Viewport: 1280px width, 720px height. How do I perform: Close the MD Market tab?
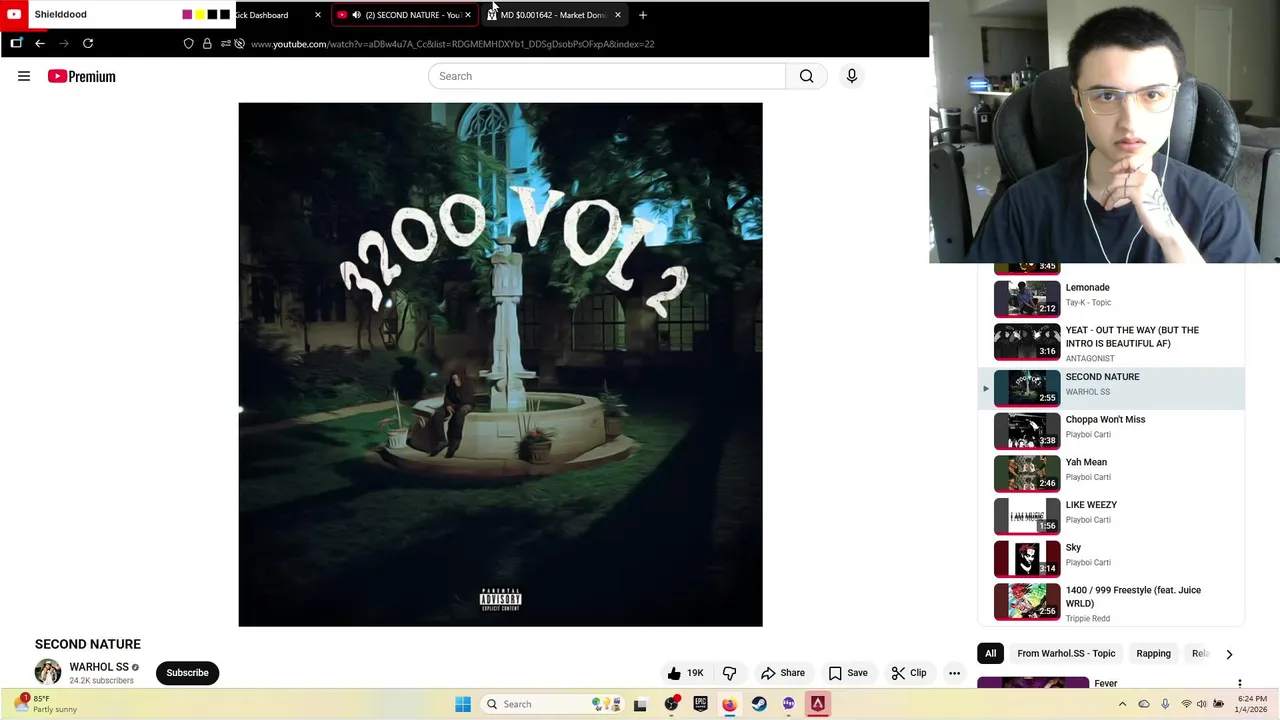[x=617, y=15]
